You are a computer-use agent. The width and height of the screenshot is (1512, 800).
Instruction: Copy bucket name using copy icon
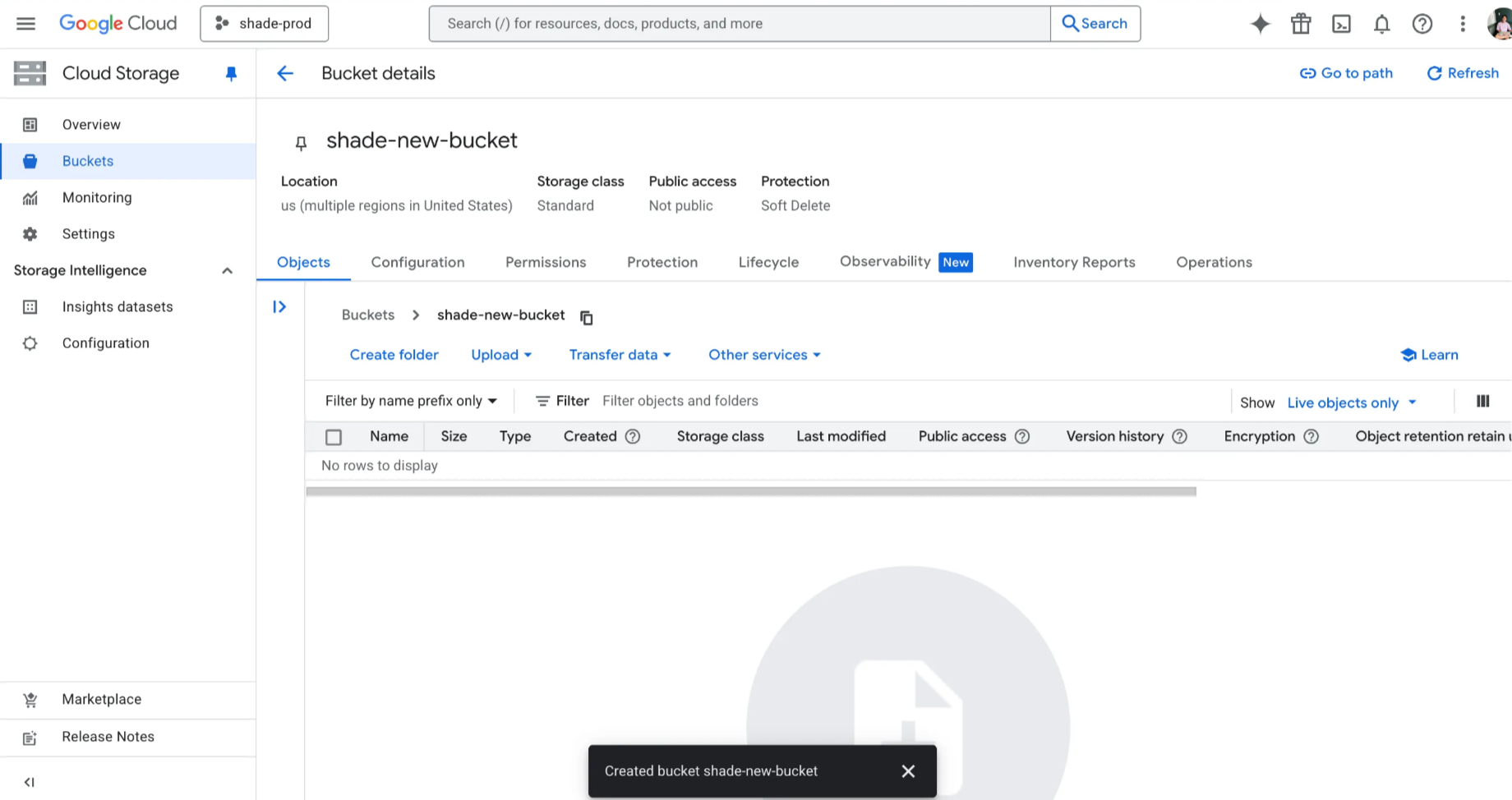pos(587,317)
